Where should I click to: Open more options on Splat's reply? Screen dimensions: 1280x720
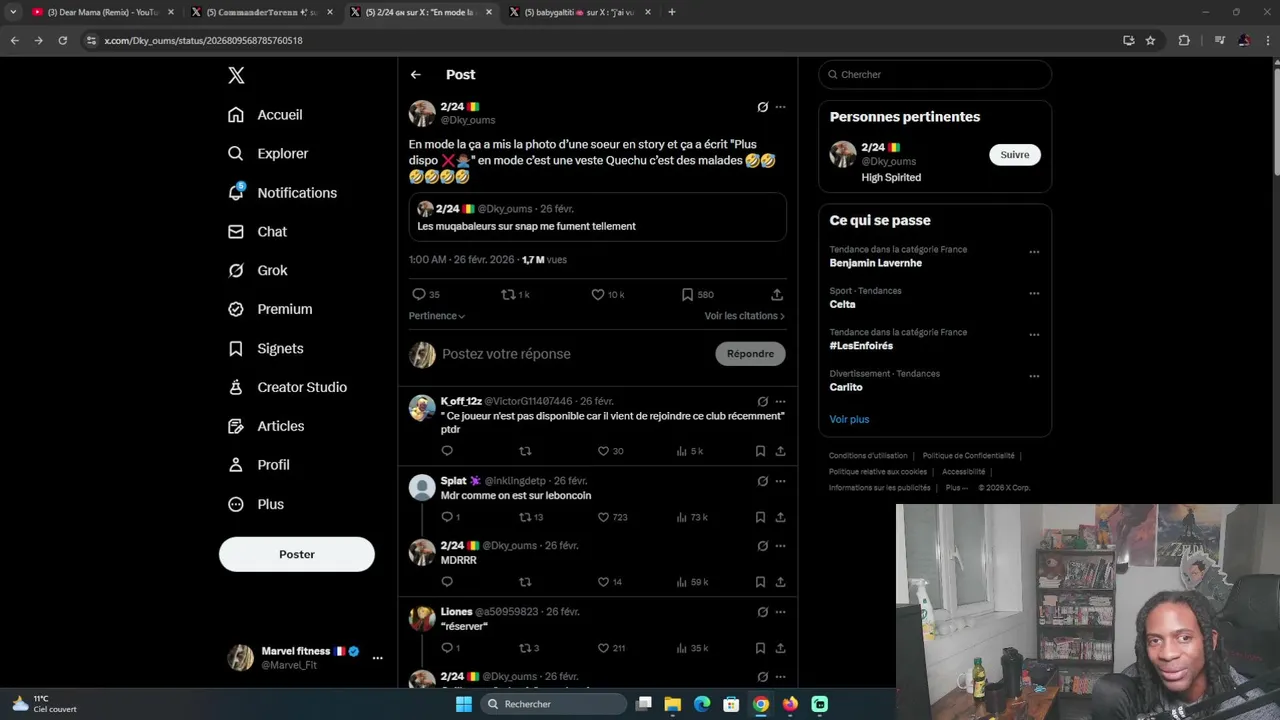coord(780,482)
